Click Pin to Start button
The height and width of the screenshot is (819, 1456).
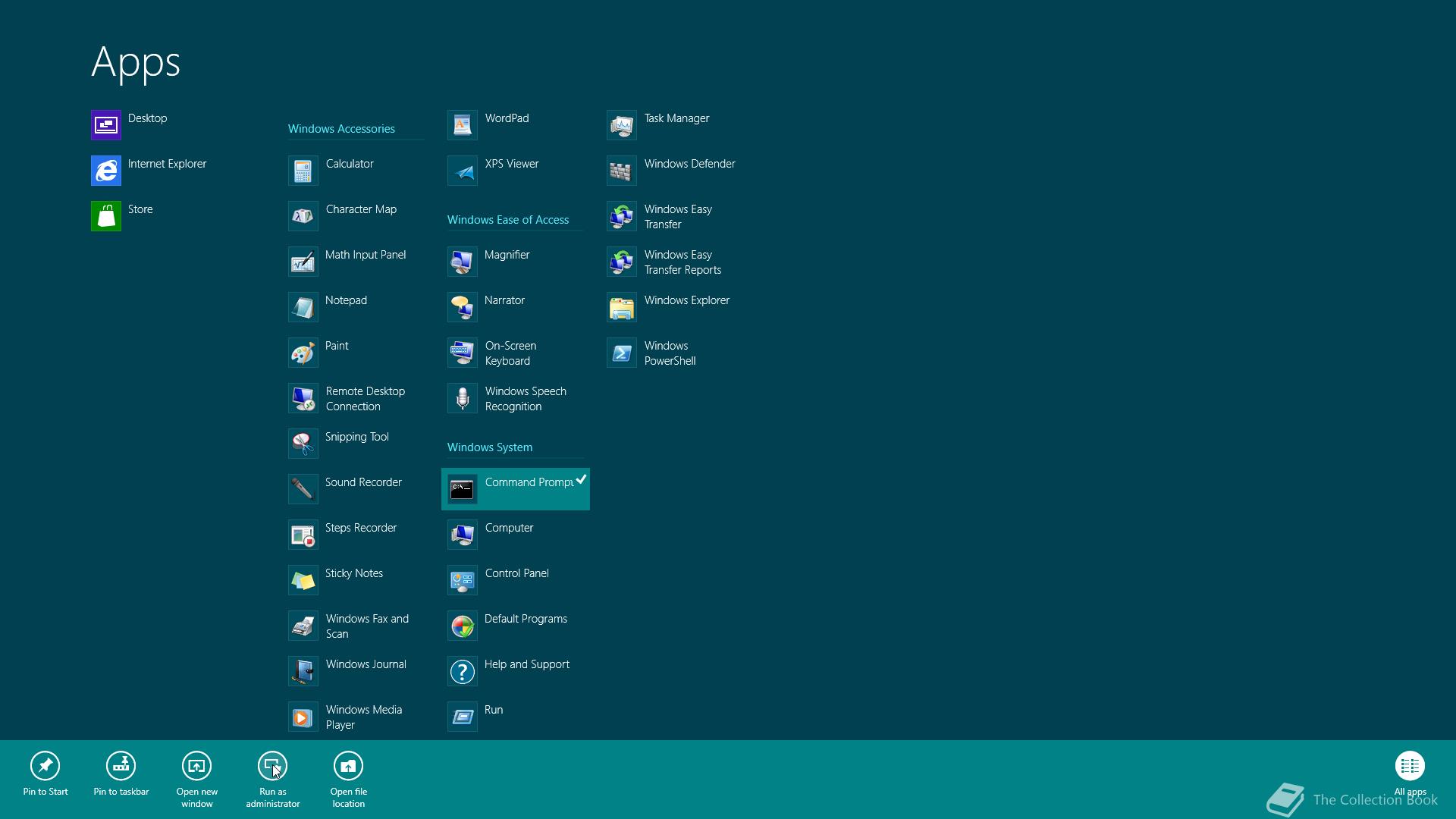pos(45,774)
